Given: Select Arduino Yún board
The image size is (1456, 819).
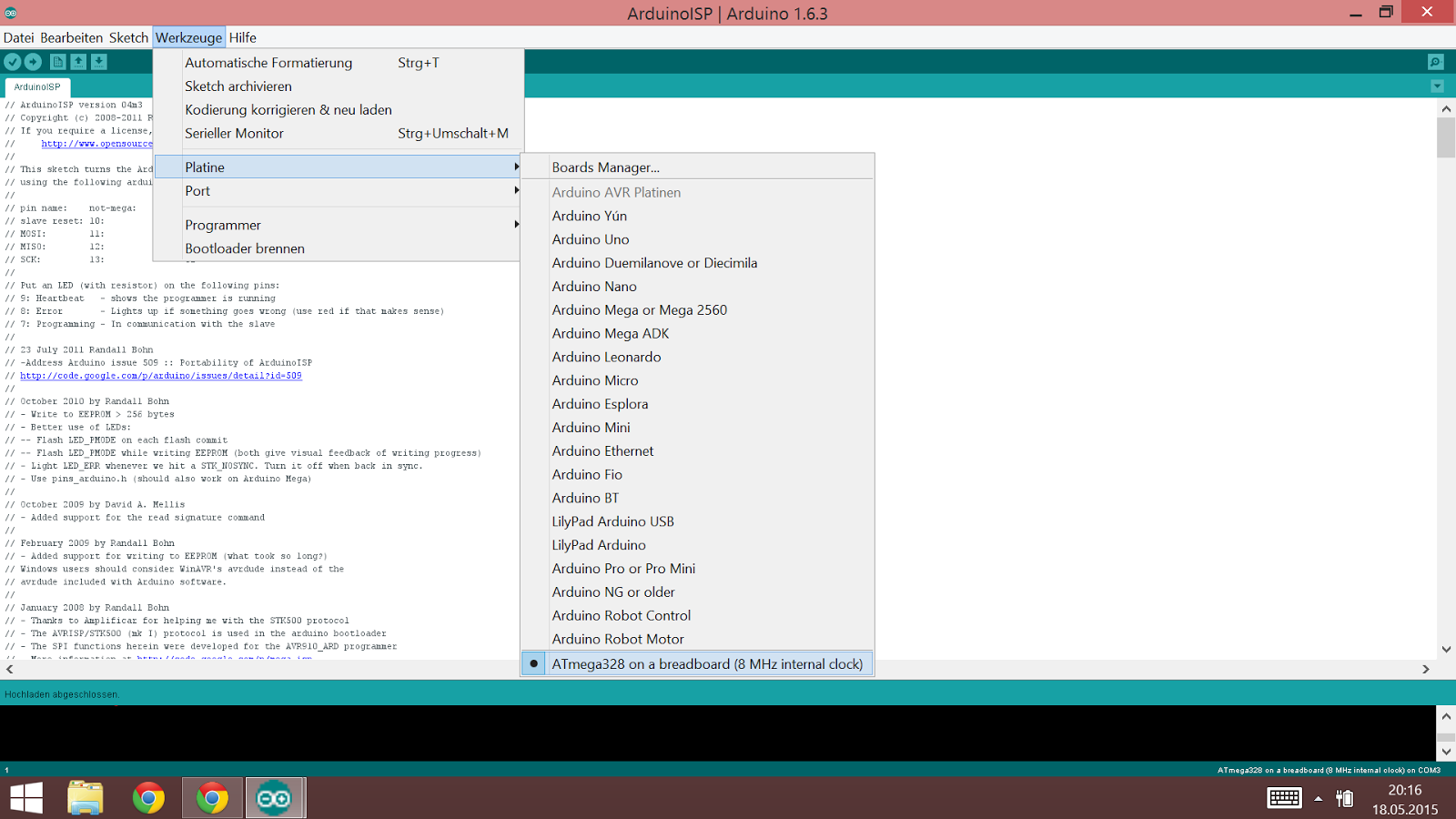Looking at the screenshot, I should pyautogui.click(x=697, y=216).
